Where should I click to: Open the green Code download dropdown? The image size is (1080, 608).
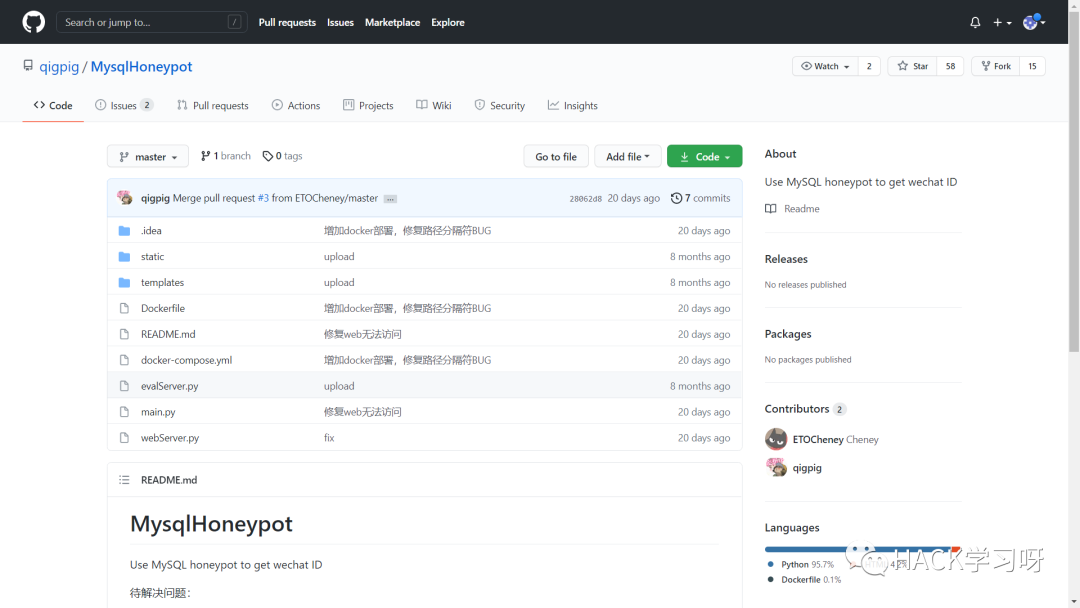705,156
